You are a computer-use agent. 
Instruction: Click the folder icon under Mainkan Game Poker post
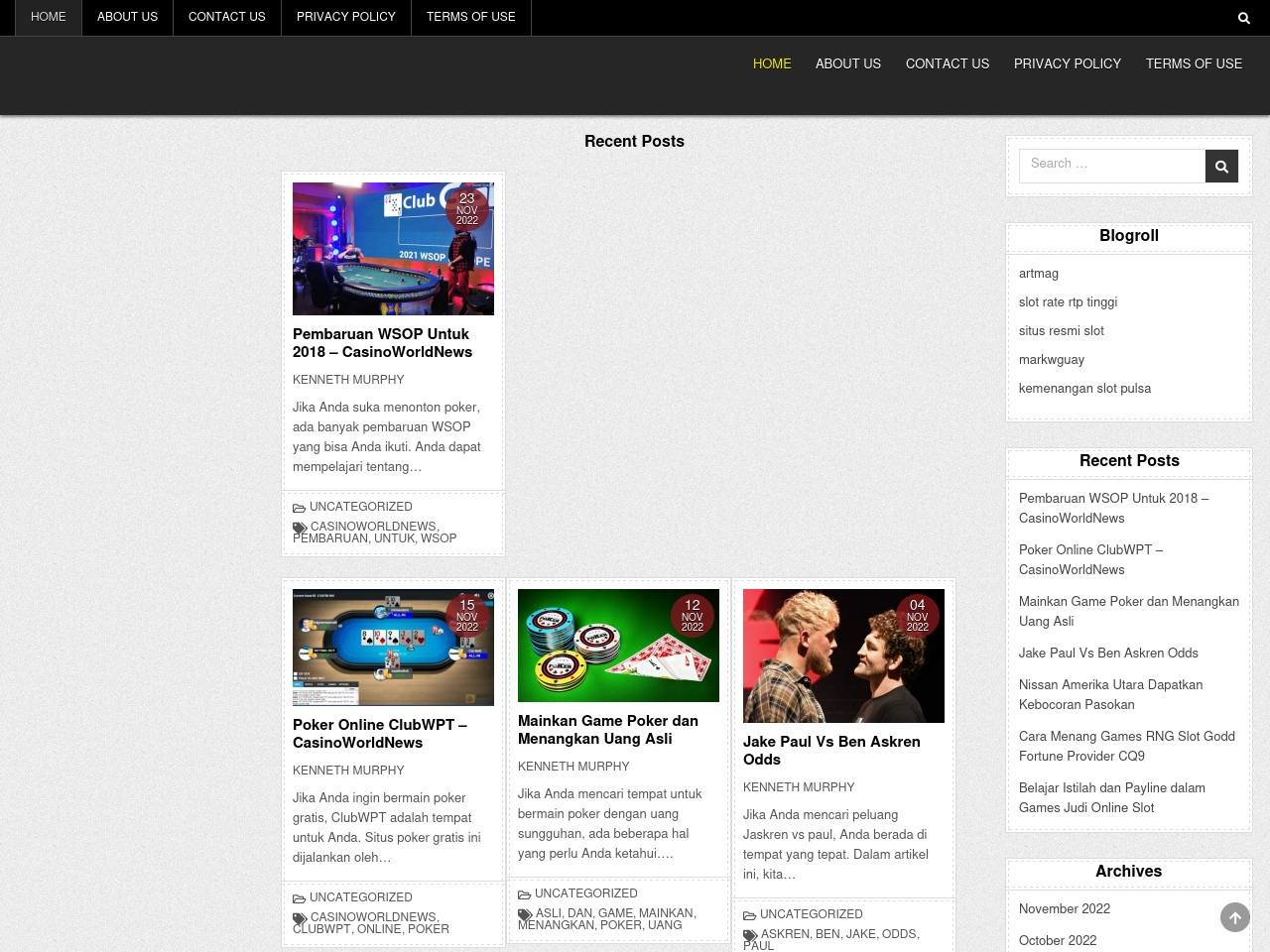(524, 894)
